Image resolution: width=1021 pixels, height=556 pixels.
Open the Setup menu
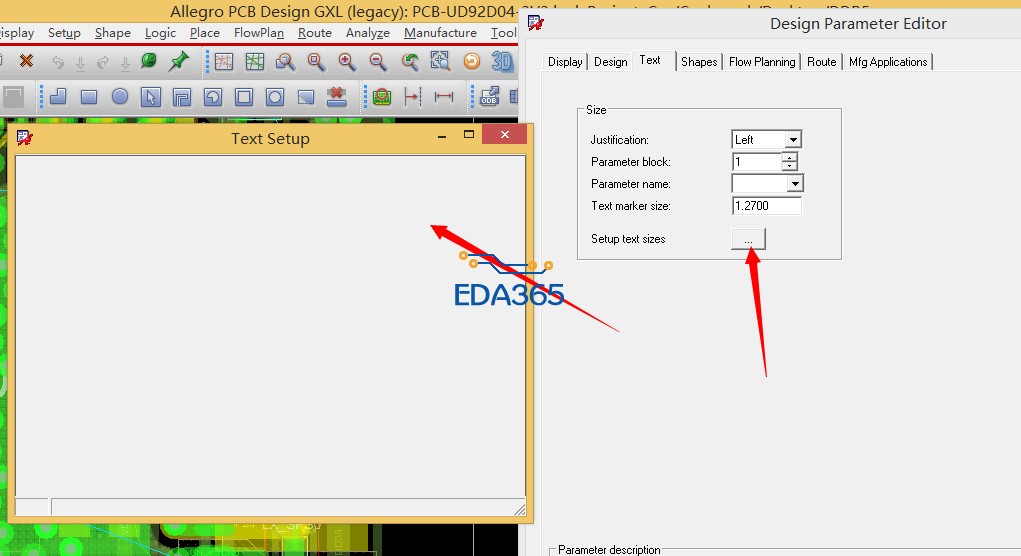64,33
